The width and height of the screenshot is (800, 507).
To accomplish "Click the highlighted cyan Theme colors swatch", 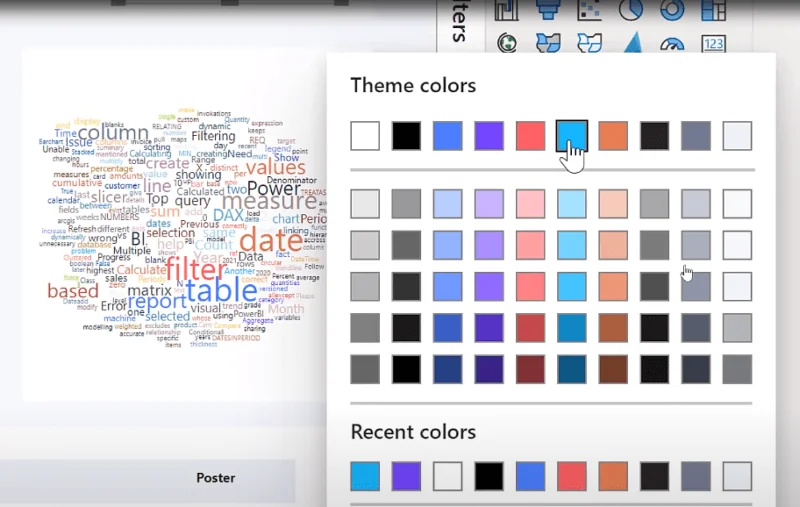I will tap(571, 136).
